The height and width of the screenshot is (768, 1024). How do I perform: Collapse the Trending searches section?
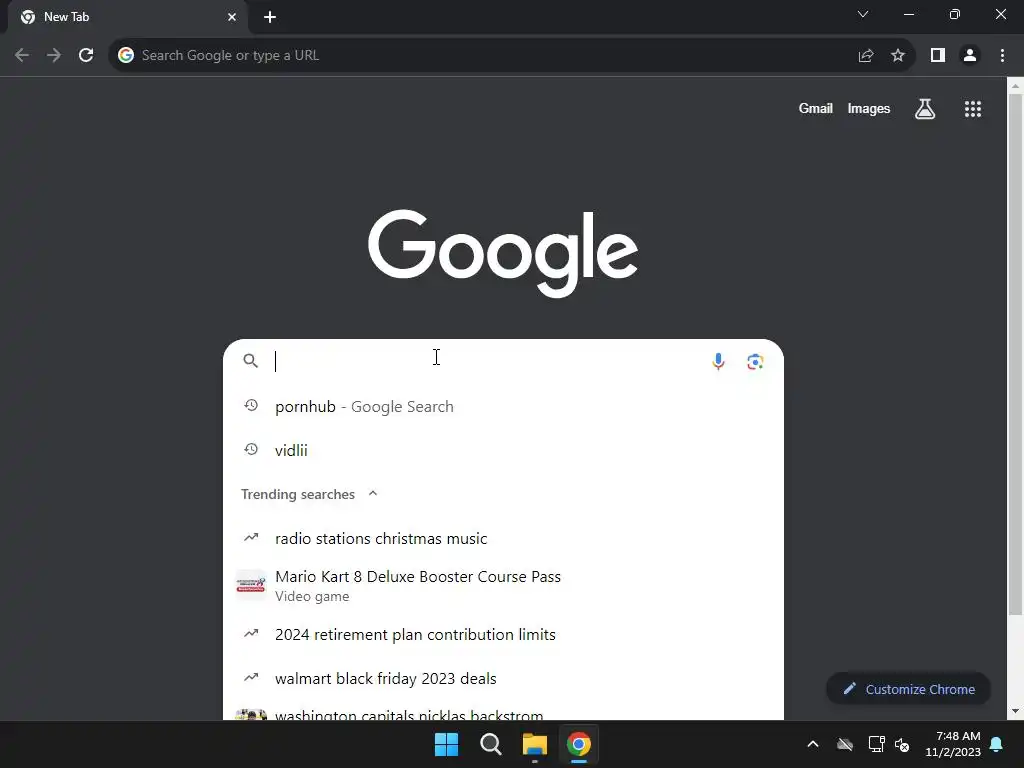click(x=373, y=494)
